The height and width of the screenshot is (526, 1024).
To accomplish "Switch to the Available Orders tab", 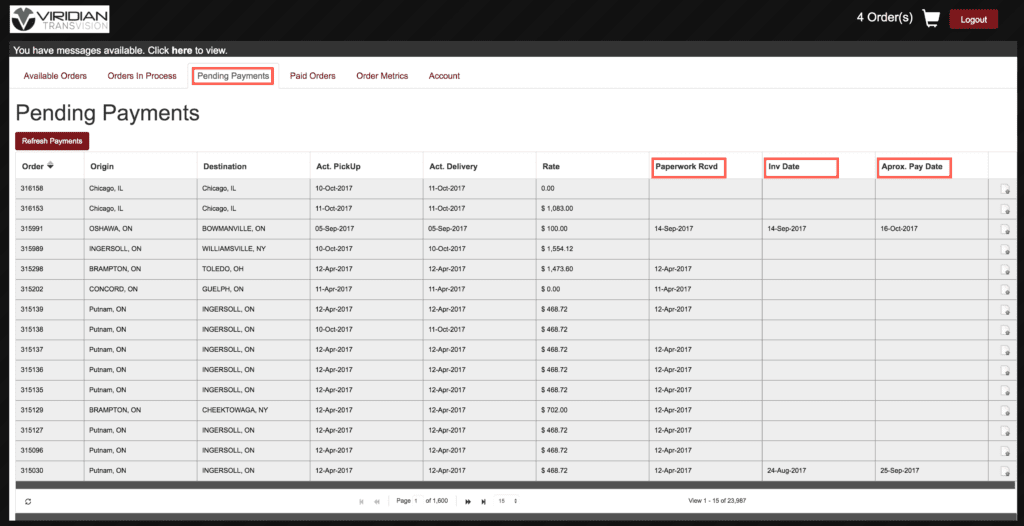I will pyautogui.click(x=55, y=76).
